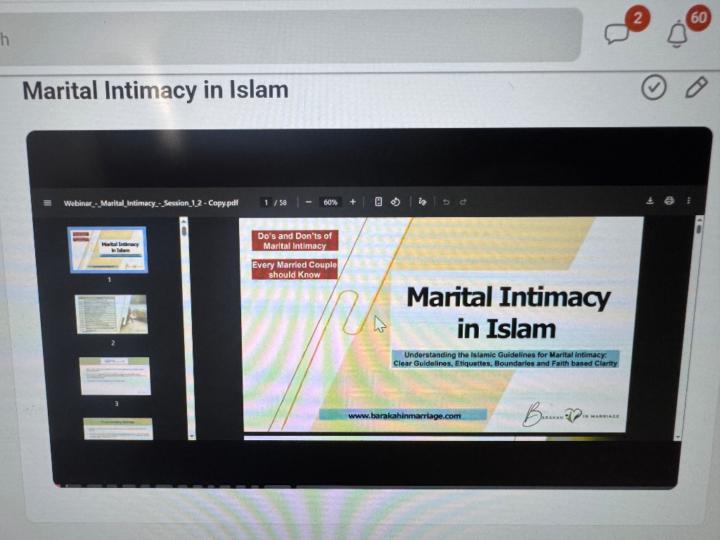Image resolution: width=720 pixels, height=540 pixels.
Task: Click the zoom in plus icon
Action: [352, 202]
